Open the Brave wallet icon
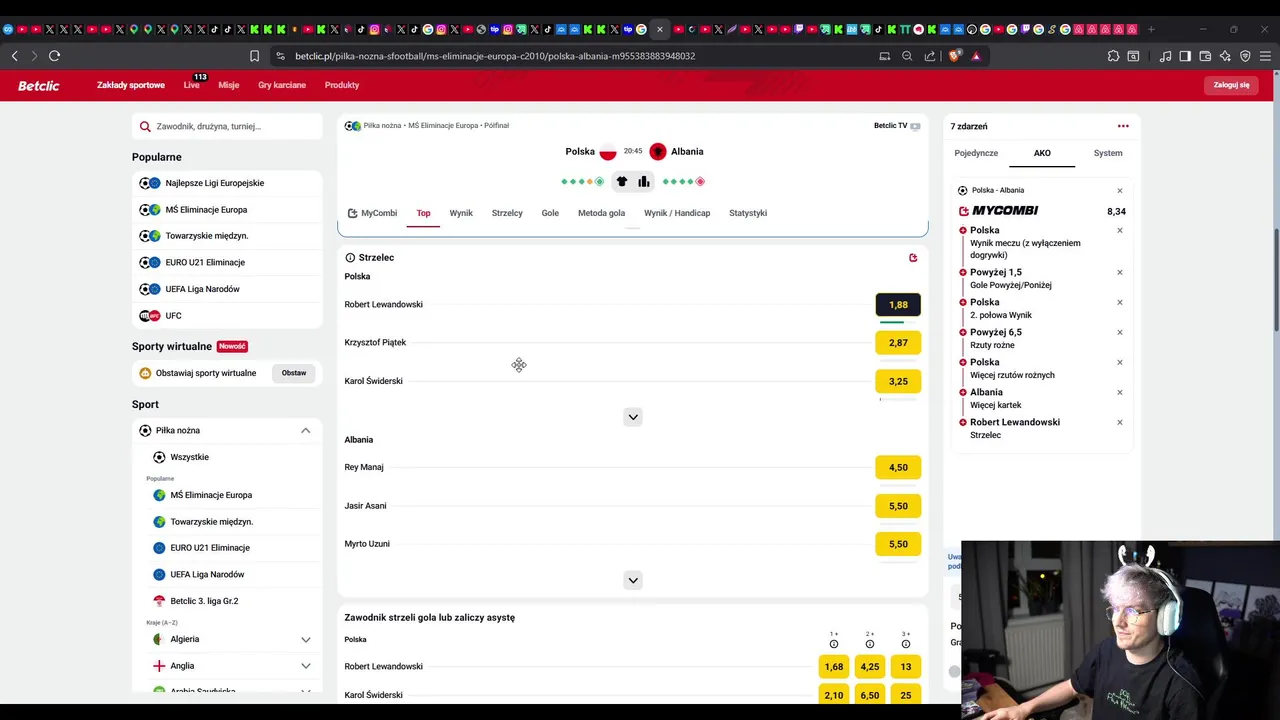Viewport: 1280px width, 720px height. [x=1205, y=56]
